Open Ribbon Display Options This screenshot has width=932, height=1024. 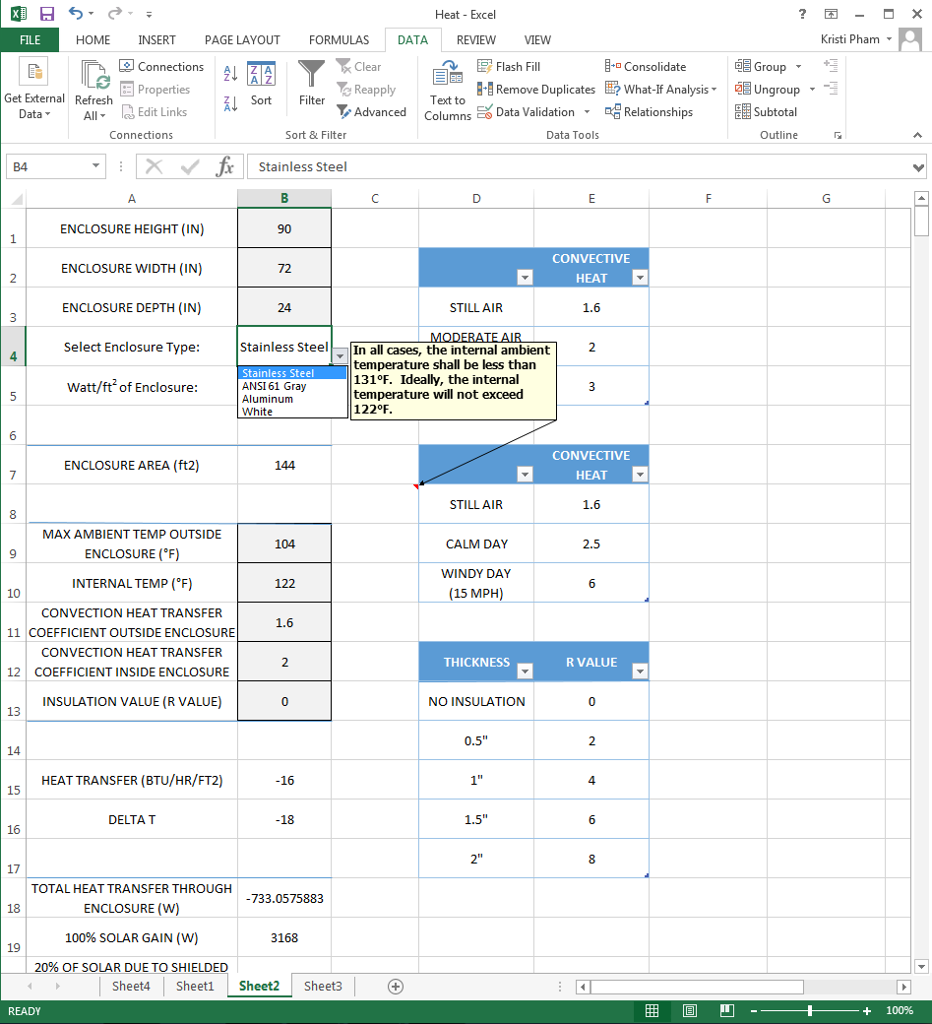click(x=831, y=14)
